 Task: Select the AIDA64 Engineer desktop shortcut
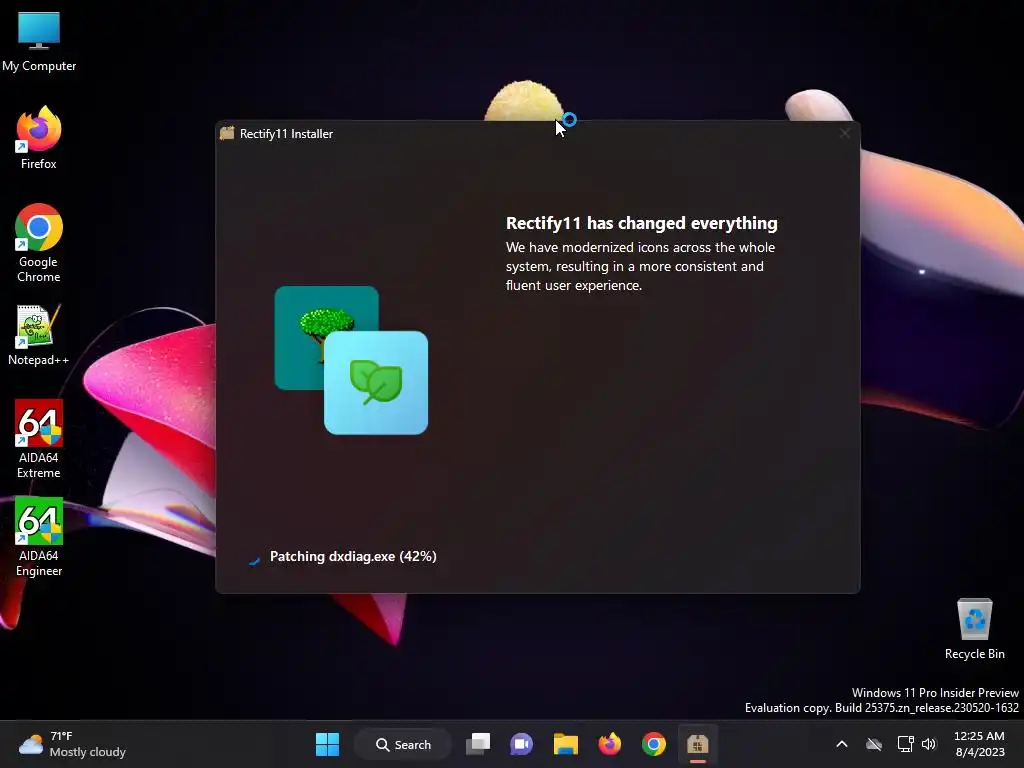coord(39,537)
